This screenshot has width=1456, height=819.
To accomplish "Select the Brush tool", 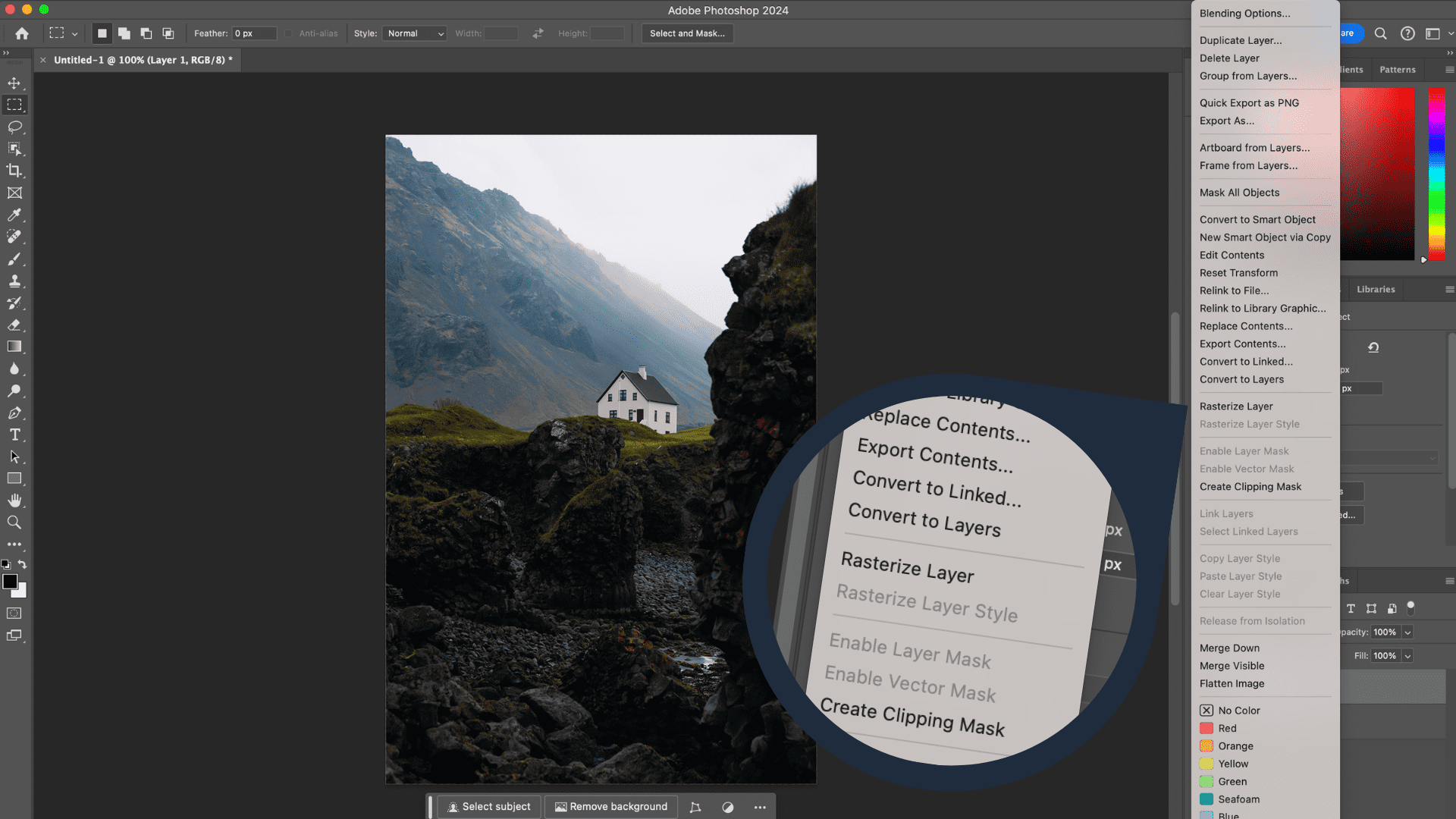I will click(x=15, y=259).
